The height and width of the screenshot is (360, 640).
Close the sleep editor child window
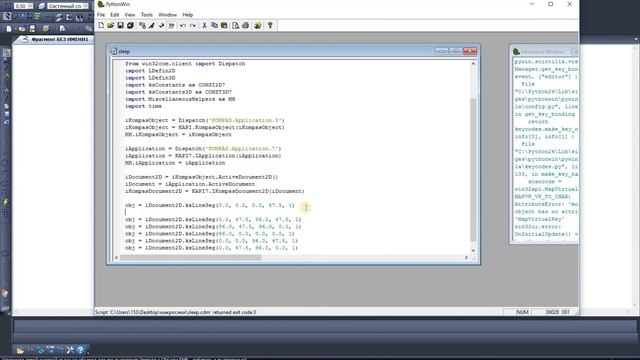470,51
